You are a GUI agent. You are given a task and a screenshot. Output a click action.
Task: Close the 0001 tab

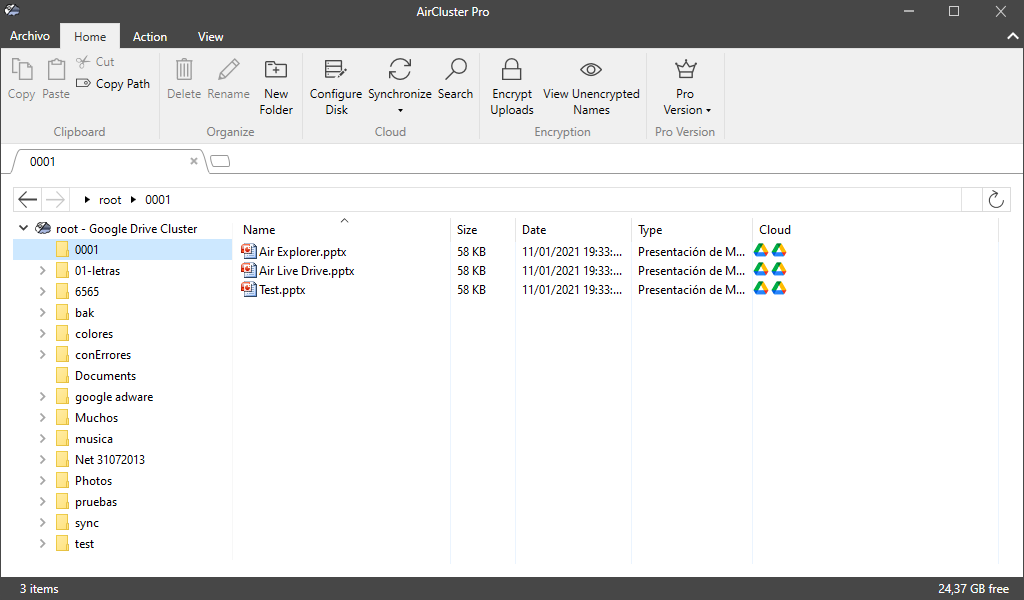tap(194, 161)
